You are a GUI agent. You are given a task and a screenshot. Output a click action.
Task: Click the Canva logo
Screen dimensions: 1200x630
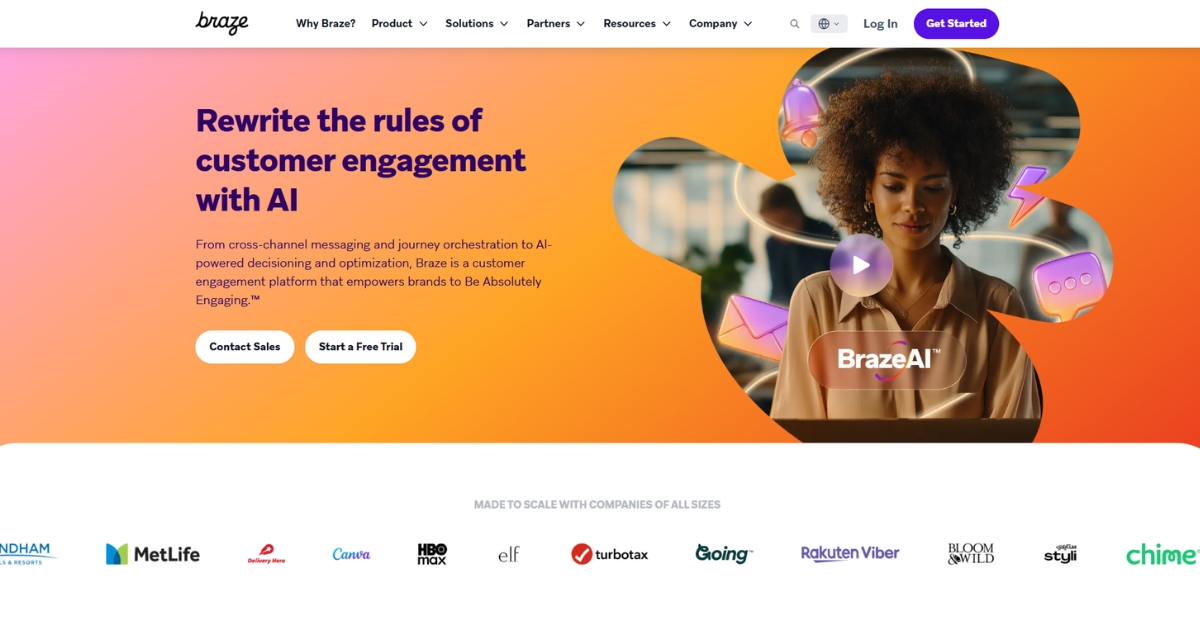[x=351, y=554]
